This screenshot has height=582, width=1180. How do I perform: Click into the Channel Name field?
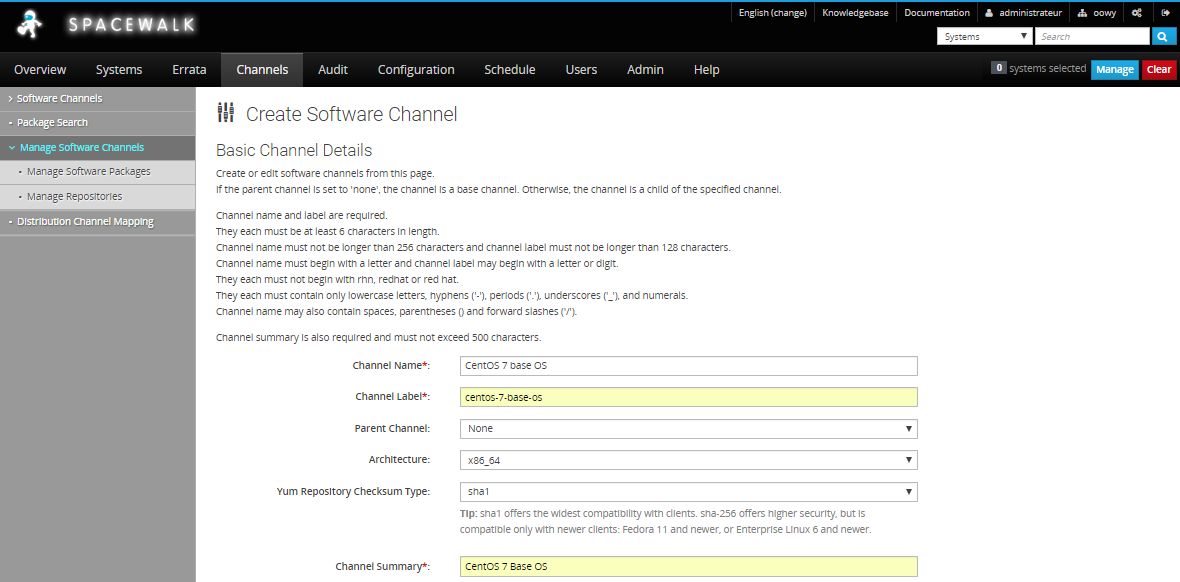tap(688, 366)
